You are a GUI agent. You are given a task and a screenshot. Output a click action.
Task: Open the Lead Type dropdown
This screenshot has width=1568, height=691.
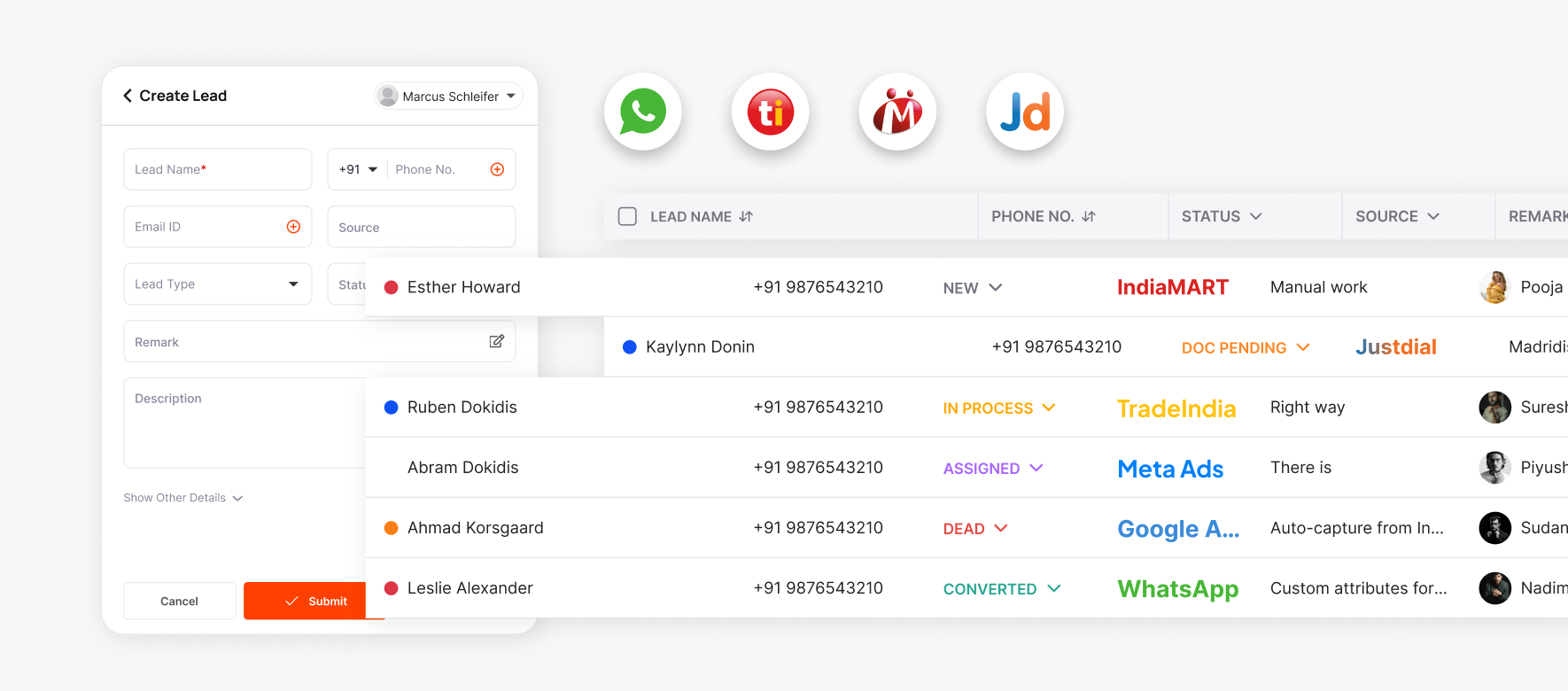[218, 284]
